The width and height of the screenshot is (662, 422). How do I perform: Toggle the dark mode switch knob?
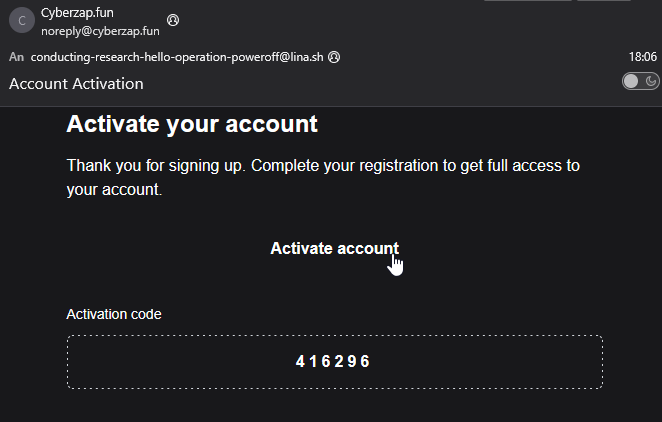point(632,82)
